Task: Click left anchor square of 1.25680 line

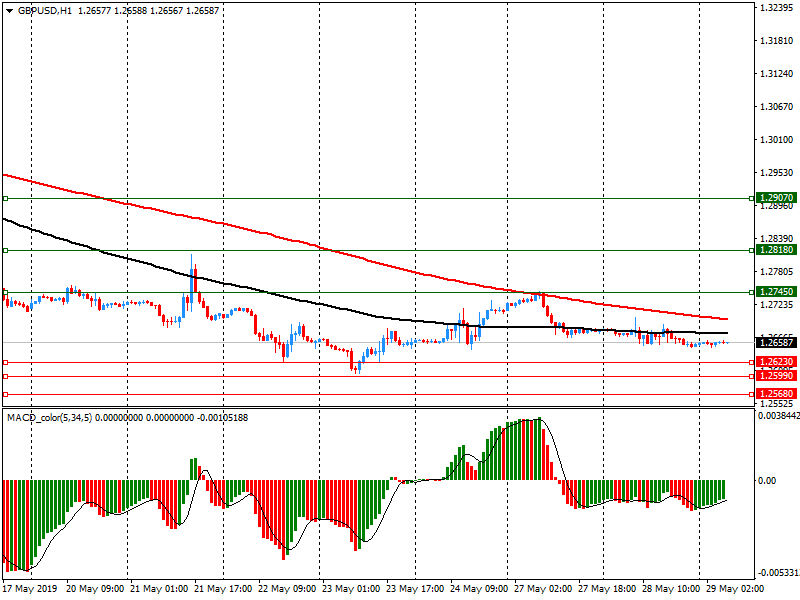Action: [x=5, y=394]
